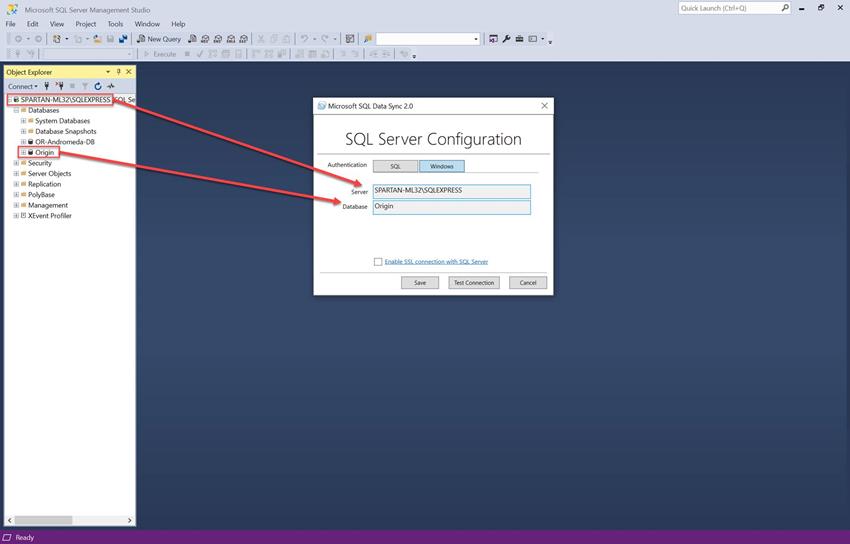This screenshot has width=850, height=544.
Task: Open Enable SSL connection with SQL Server link
Action: 436,262
